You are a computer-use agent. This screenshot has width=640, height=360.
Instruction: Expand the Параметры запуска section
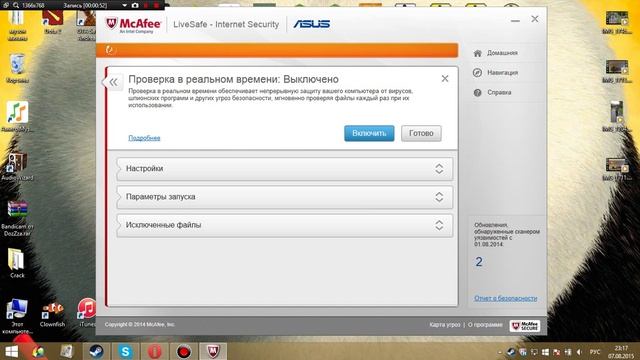(x=284, y=197)
